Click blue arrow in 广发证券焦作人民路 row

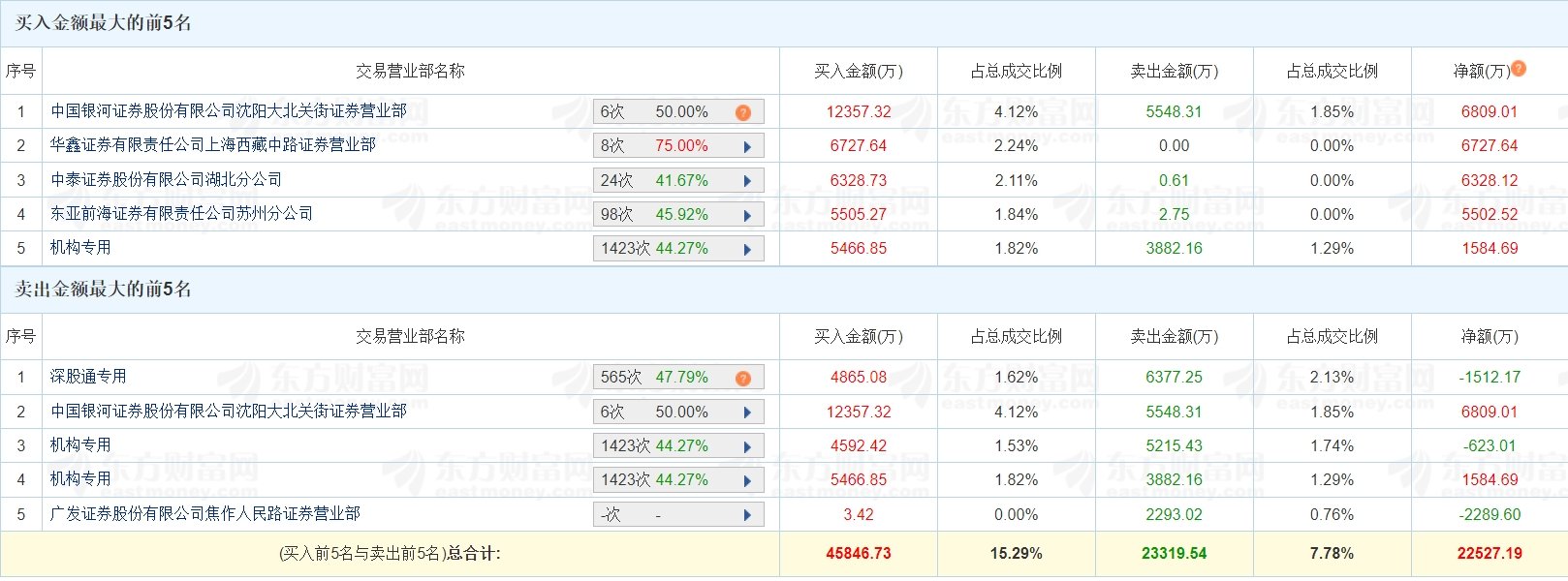coord(747,515)
